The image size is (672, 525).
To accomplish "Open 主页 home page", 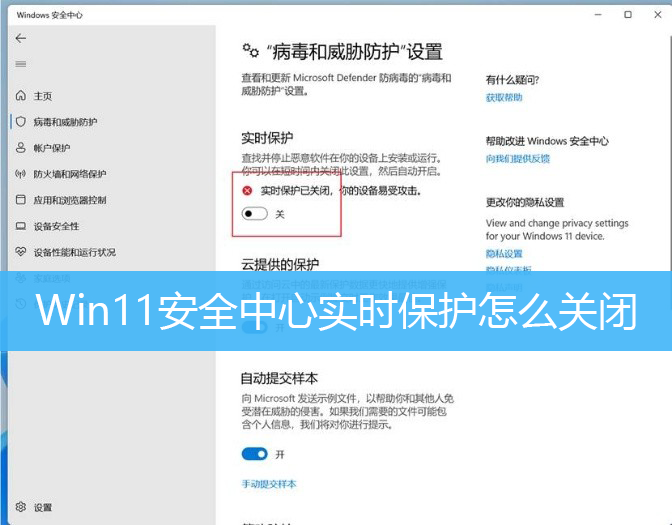I will click(x=42, y=96).
